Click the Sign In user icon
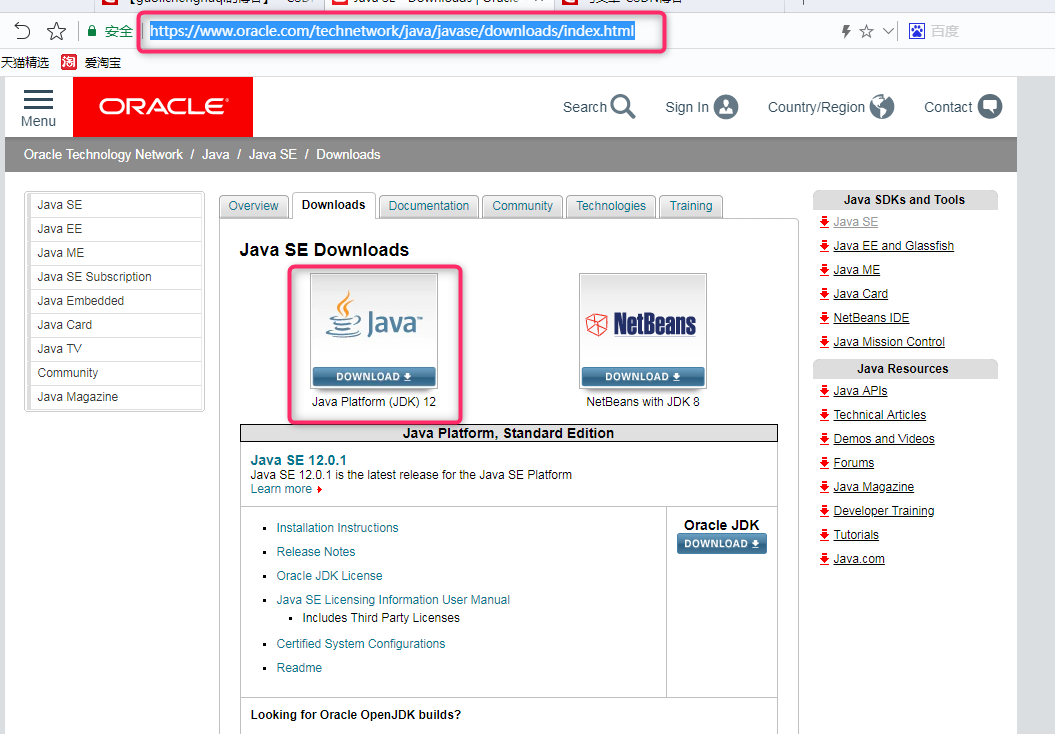The width and height of the screenshot is (1055, 734). (726, 106)
